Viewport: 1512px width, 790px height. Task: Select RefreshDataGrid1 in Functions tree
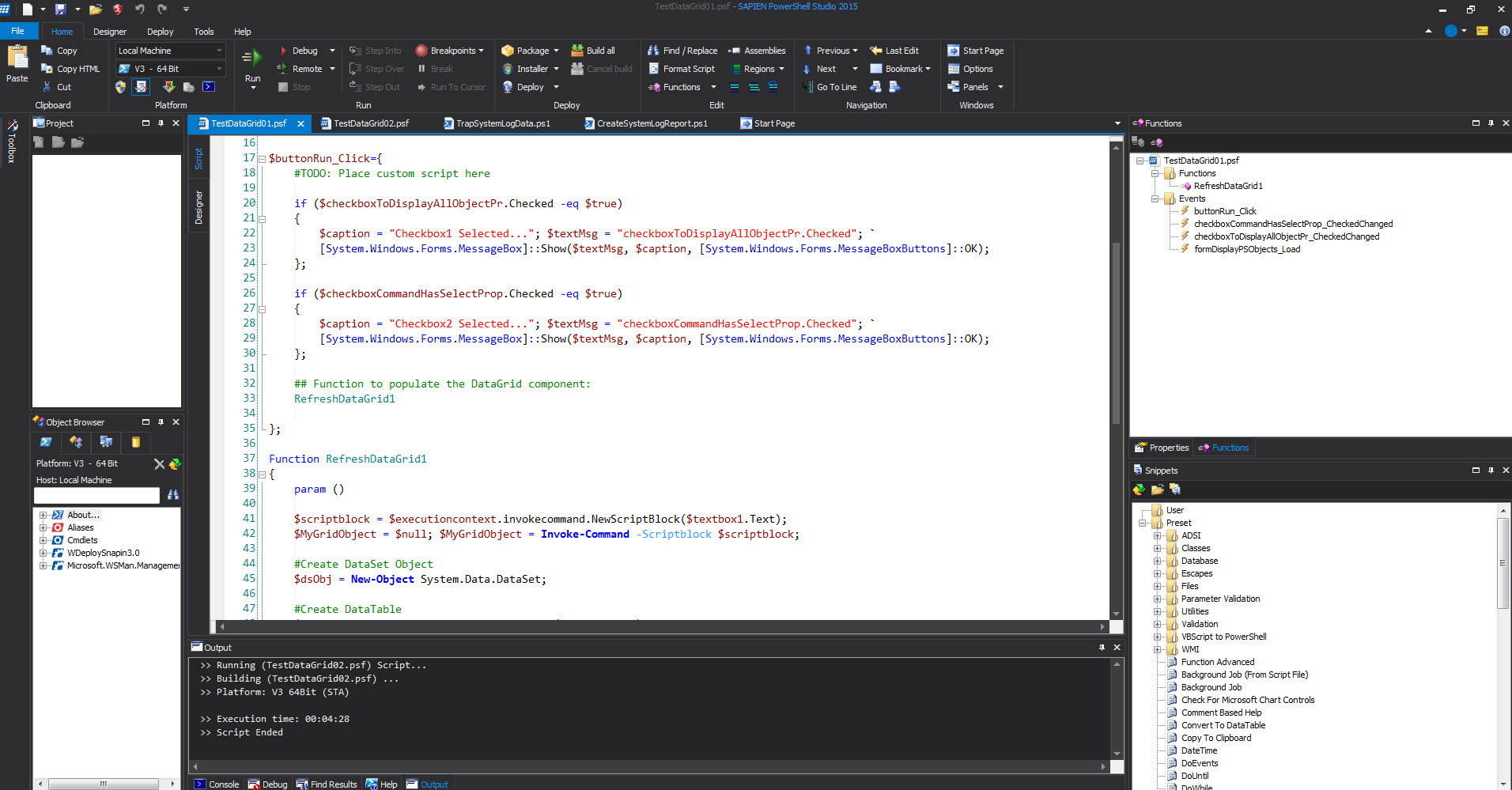click(x=1228, y=186)
